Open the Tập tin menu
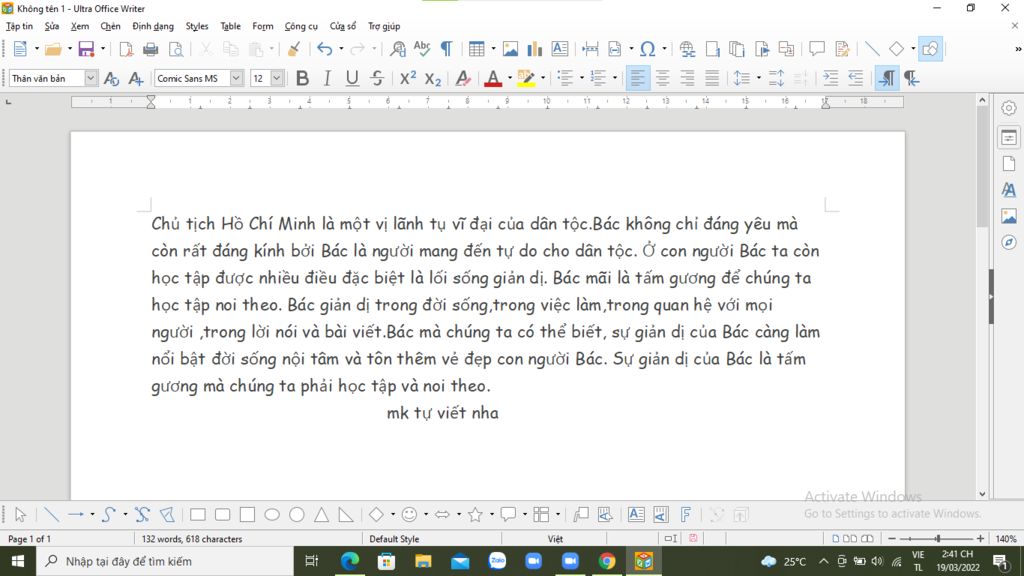This screenshot has width=1024, height=576. (x=19, y=26)
